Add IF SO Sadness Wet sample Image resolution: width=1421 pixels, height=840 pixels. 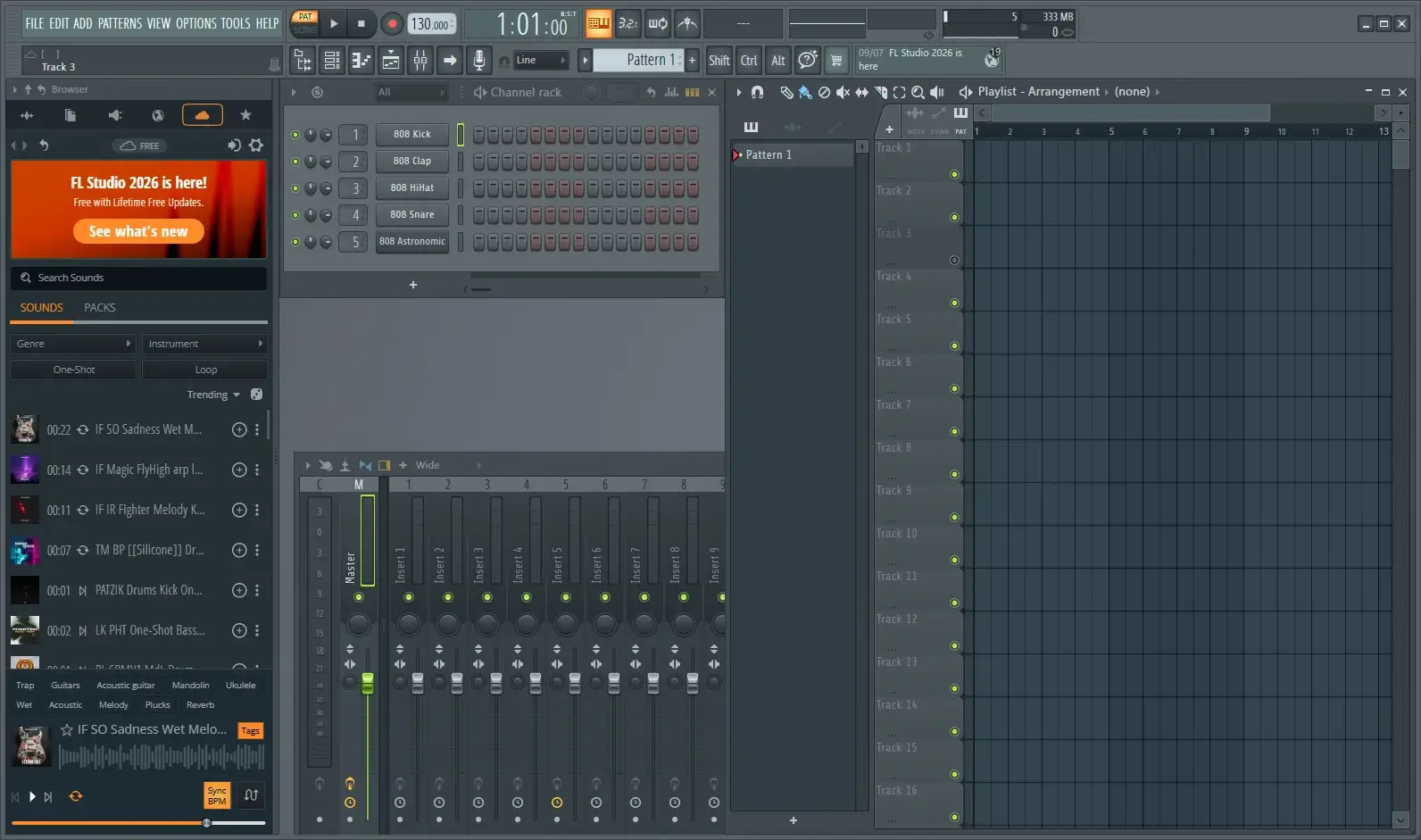point(239,429)
